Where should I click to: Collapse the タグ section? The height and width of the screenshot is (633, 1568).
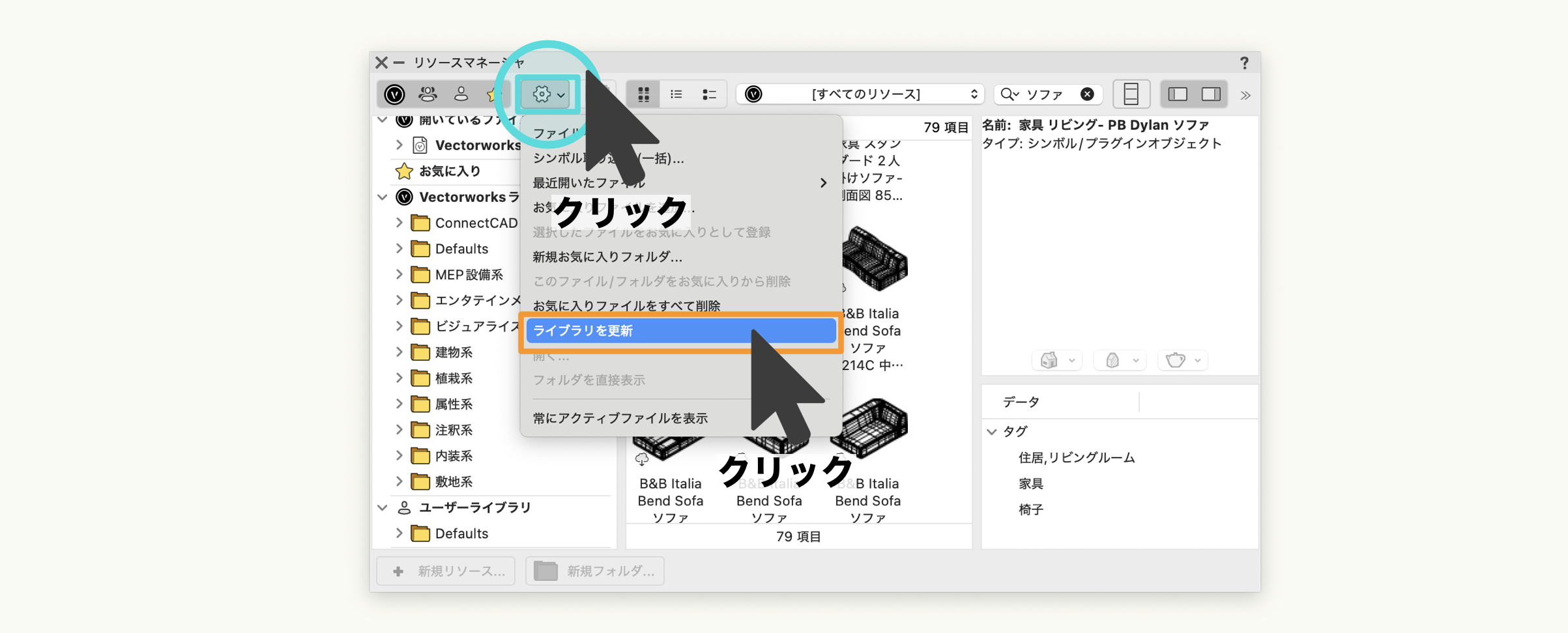tap(992, 431)
